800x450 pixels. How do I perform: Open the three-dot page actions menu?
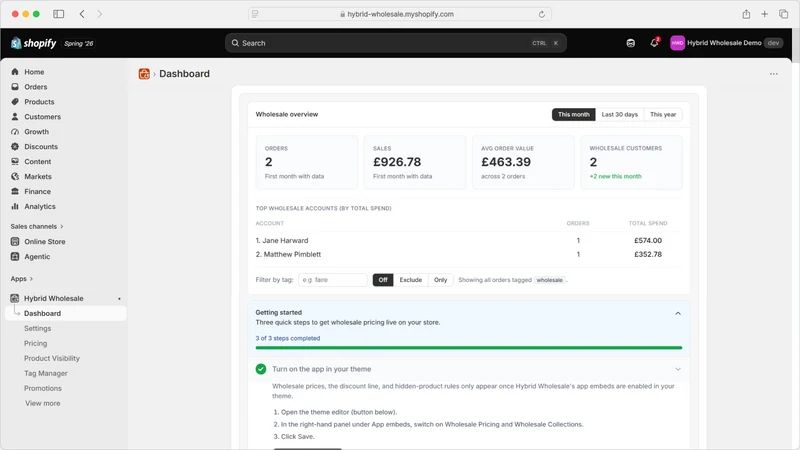pos(773,74)
